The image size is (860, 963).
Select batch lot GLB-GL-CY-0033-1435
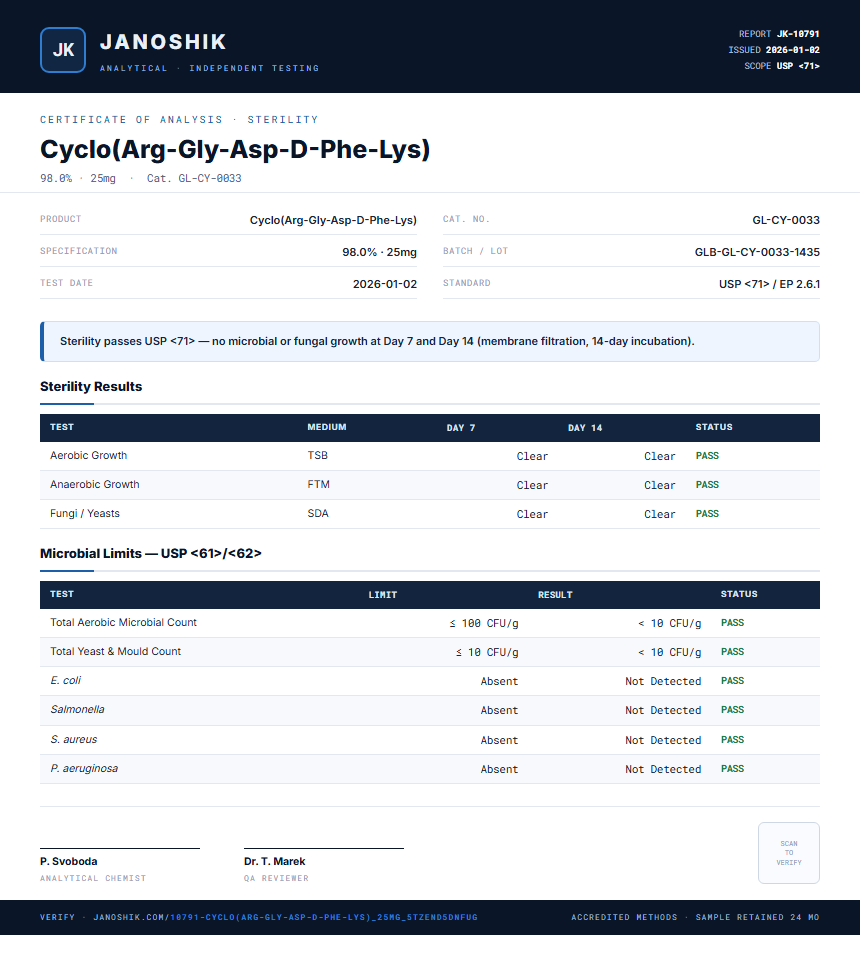pyautogui.click(x=757, y=252)
